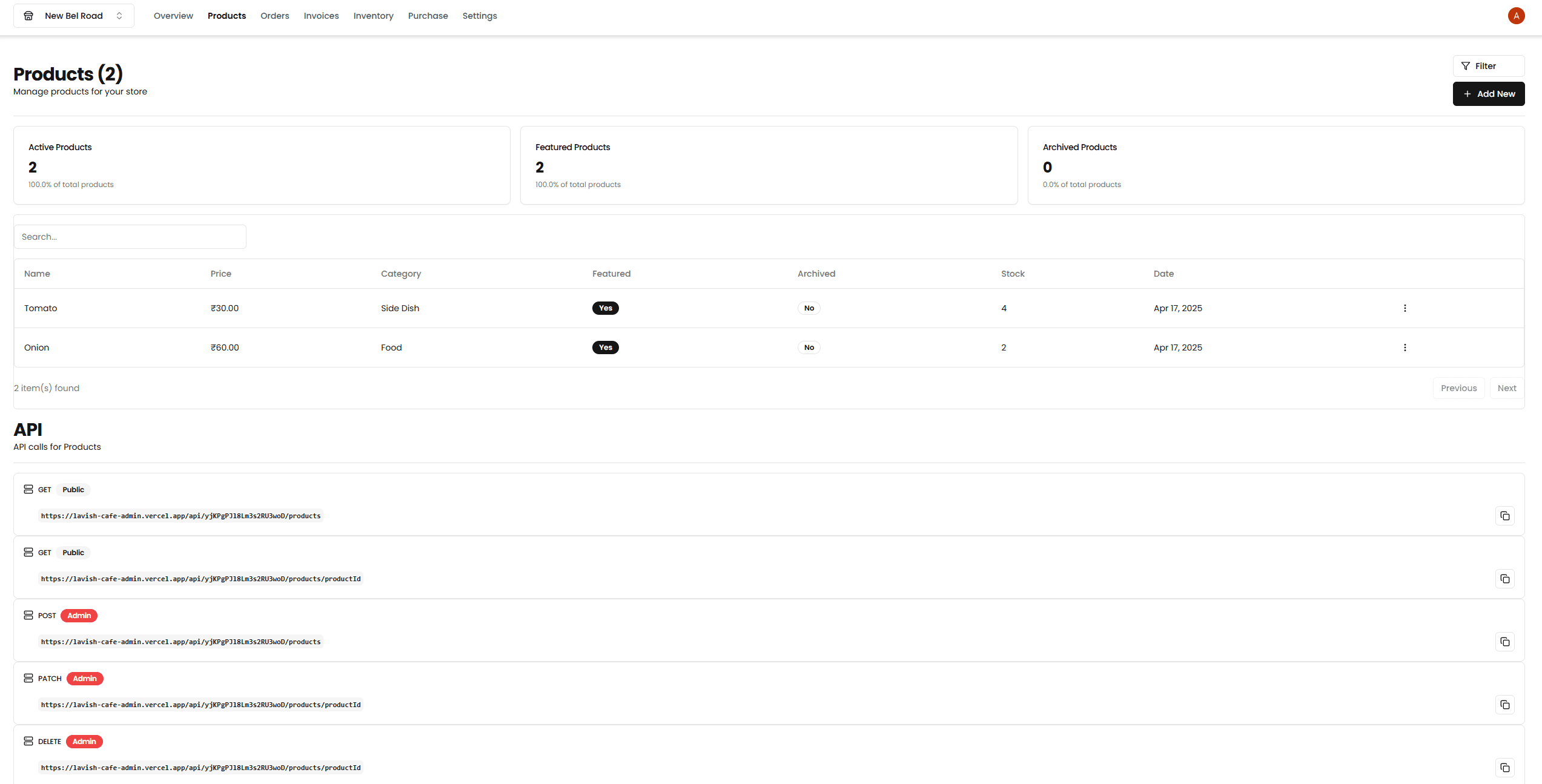The width and height of the screenshot is (1542, 784).
Task: Click the Yes featured badge for Tomato
Action: pos(605,308)
